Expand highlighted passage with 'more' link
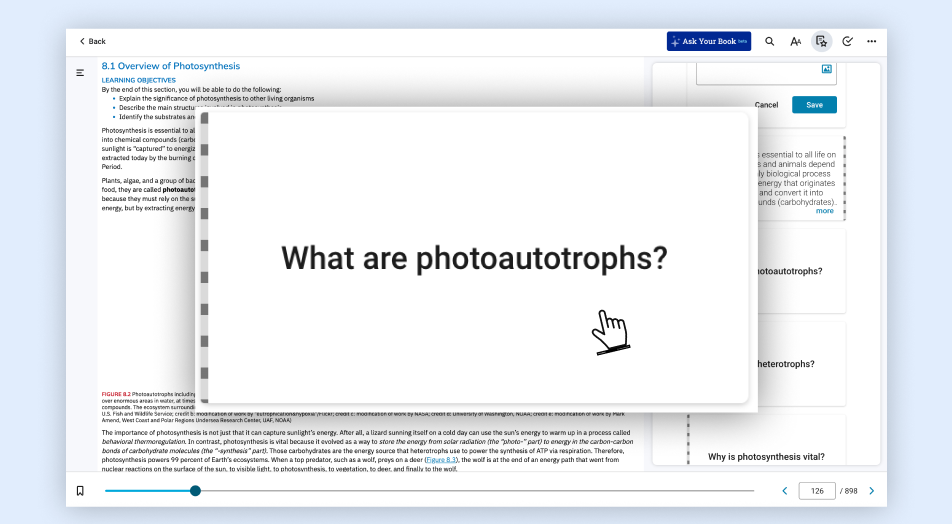952x524 pixels. click(824, 211)
